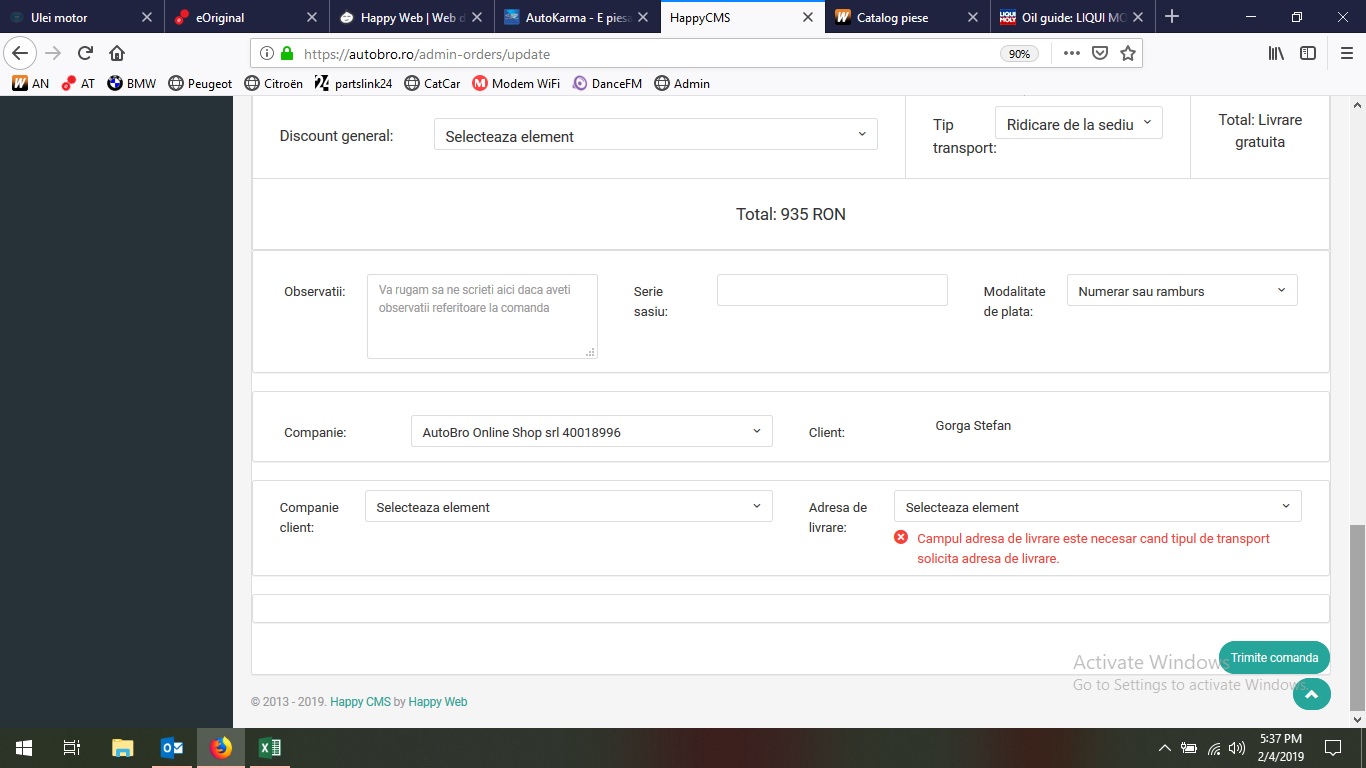Open the AN bookmark
1366x768 pixels.
(x=30, y=83)
